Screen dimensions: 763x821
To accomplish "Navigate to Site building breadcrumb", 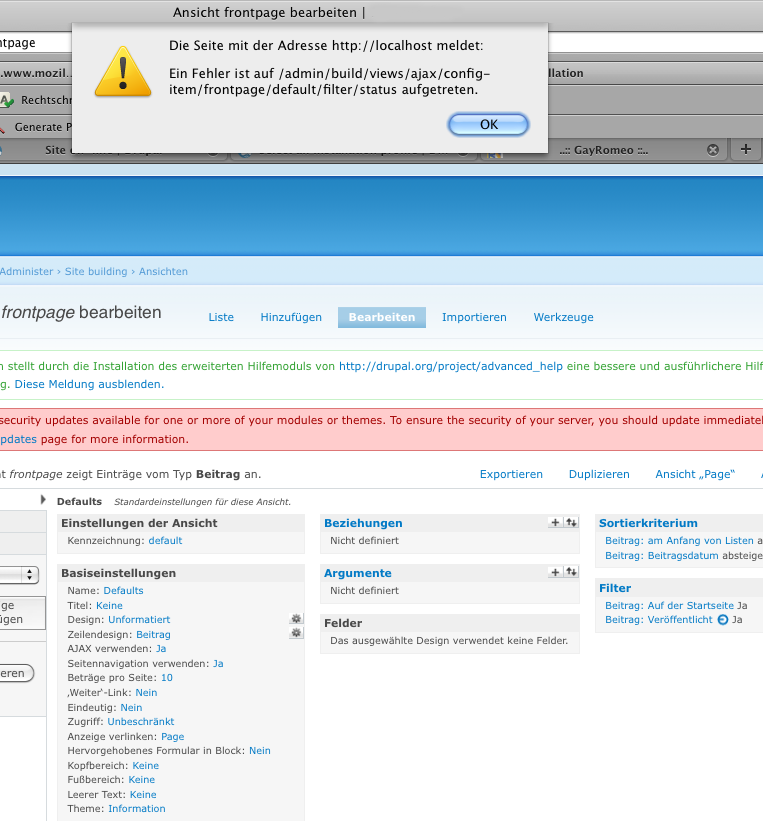I will (x=96, y=271).
